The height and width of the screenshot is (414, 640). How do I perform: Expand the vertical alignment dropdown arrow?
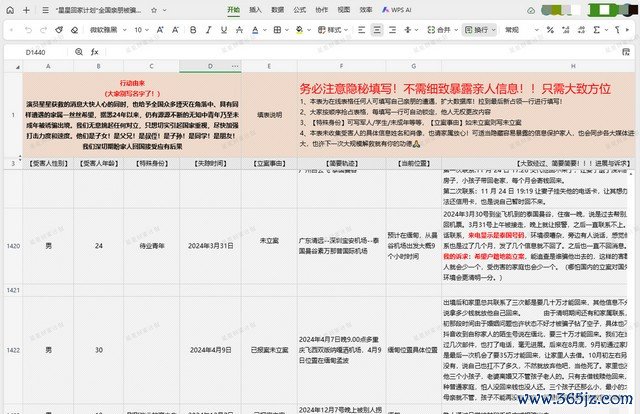click(416, 30)
